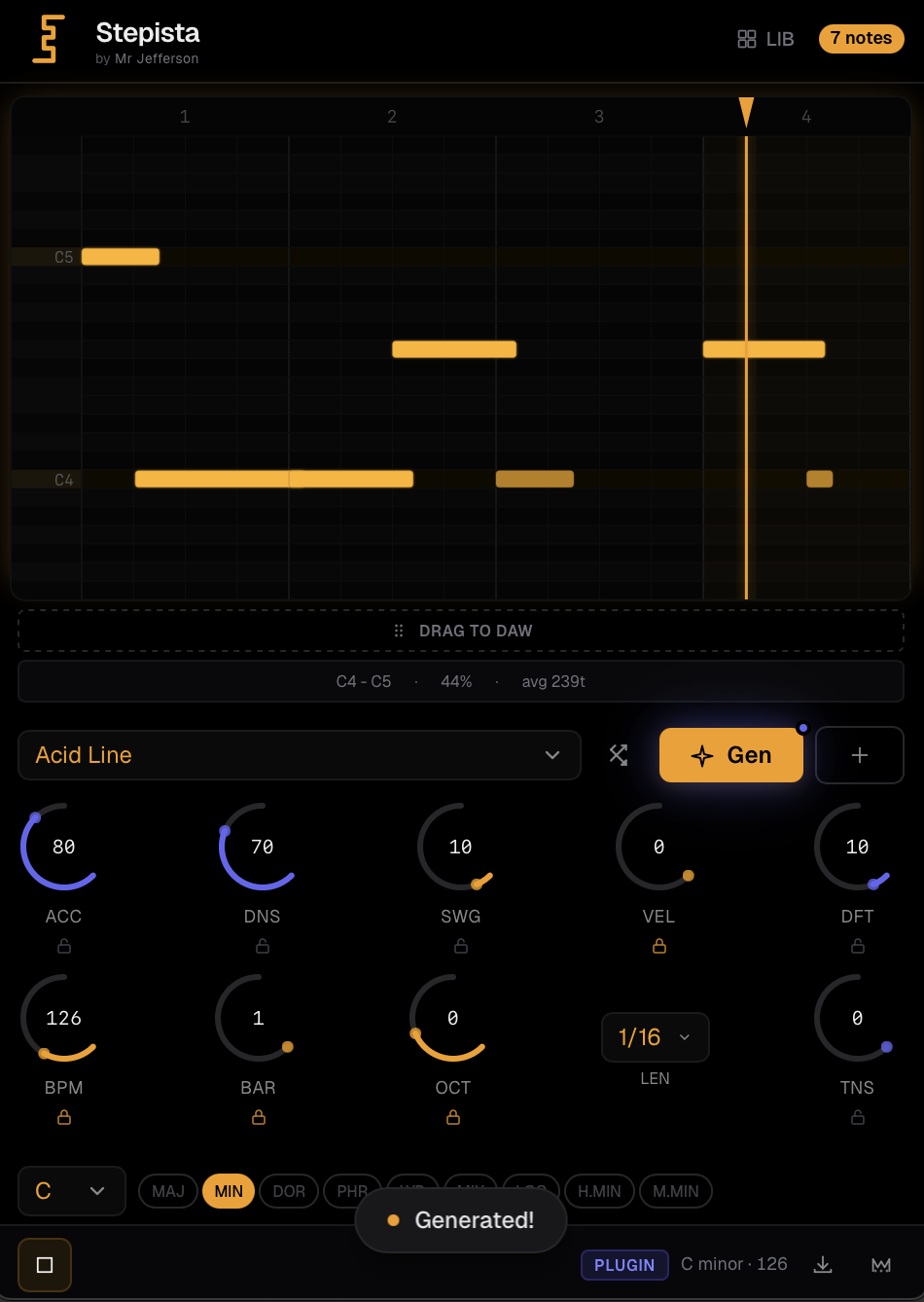Click the download export icon

click(x=823, y=1264)
